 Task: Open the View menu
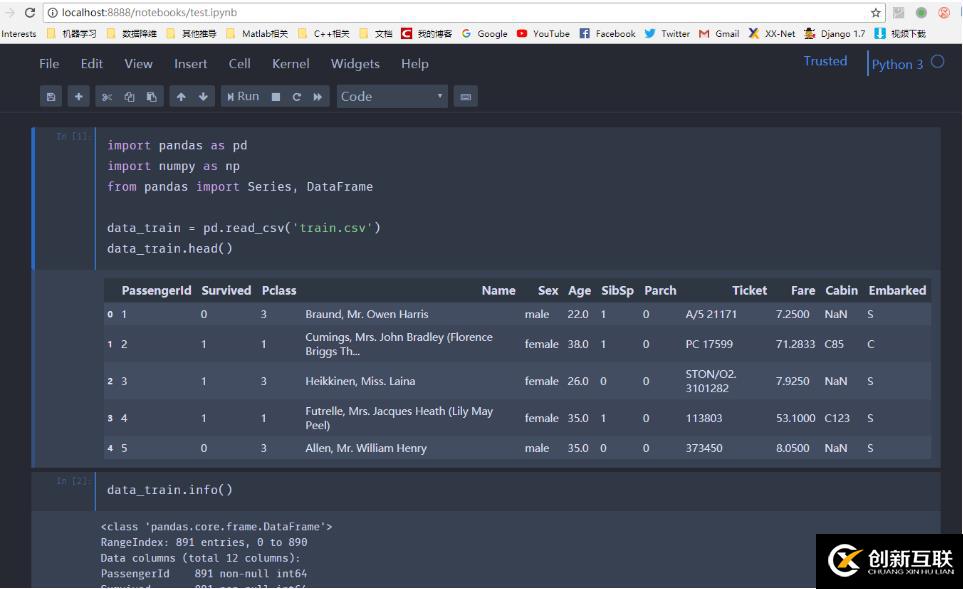coord(138,63)
